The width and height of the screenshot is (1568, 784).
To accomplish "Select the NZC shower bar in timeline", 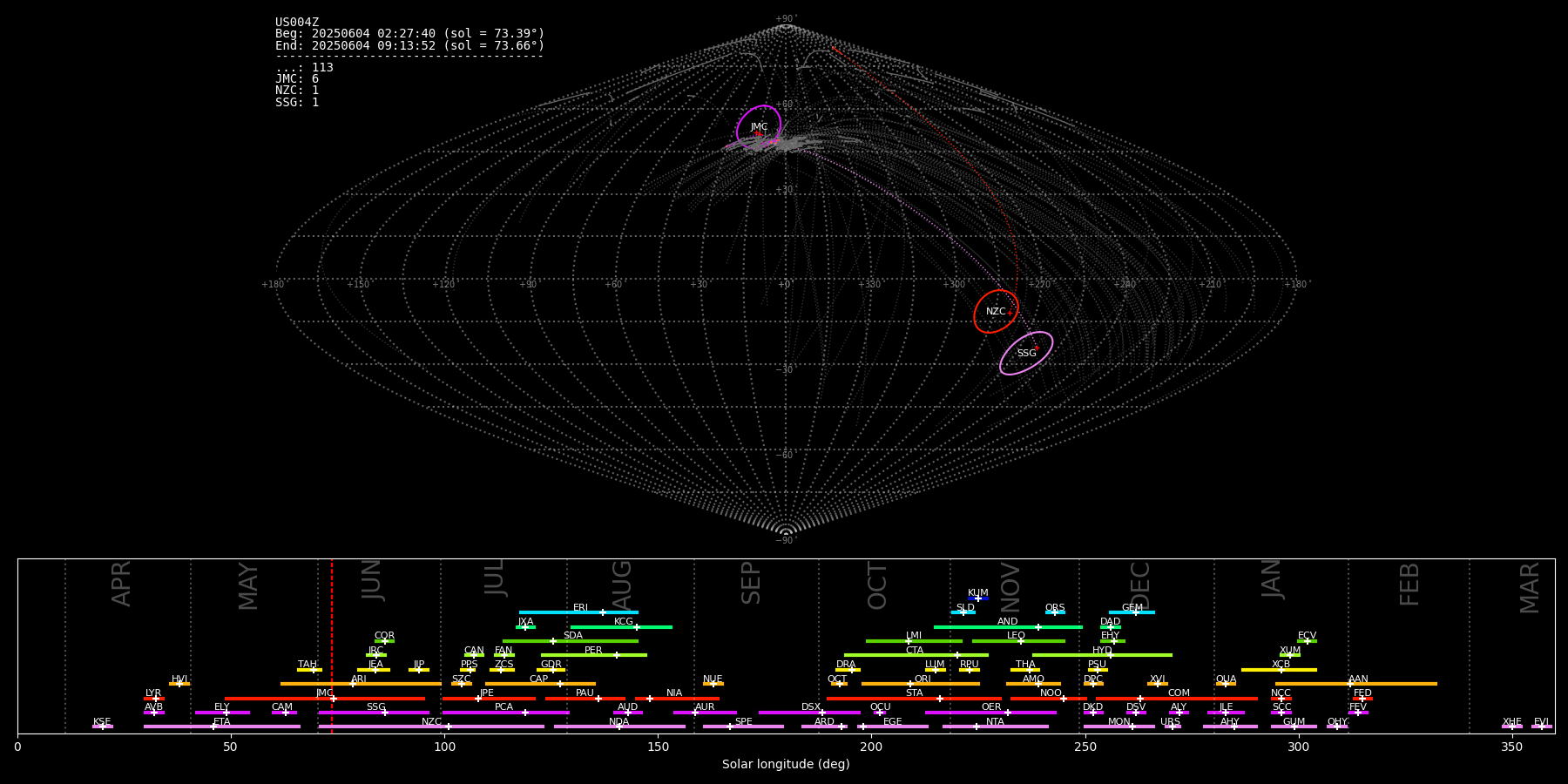I will 431,727.
